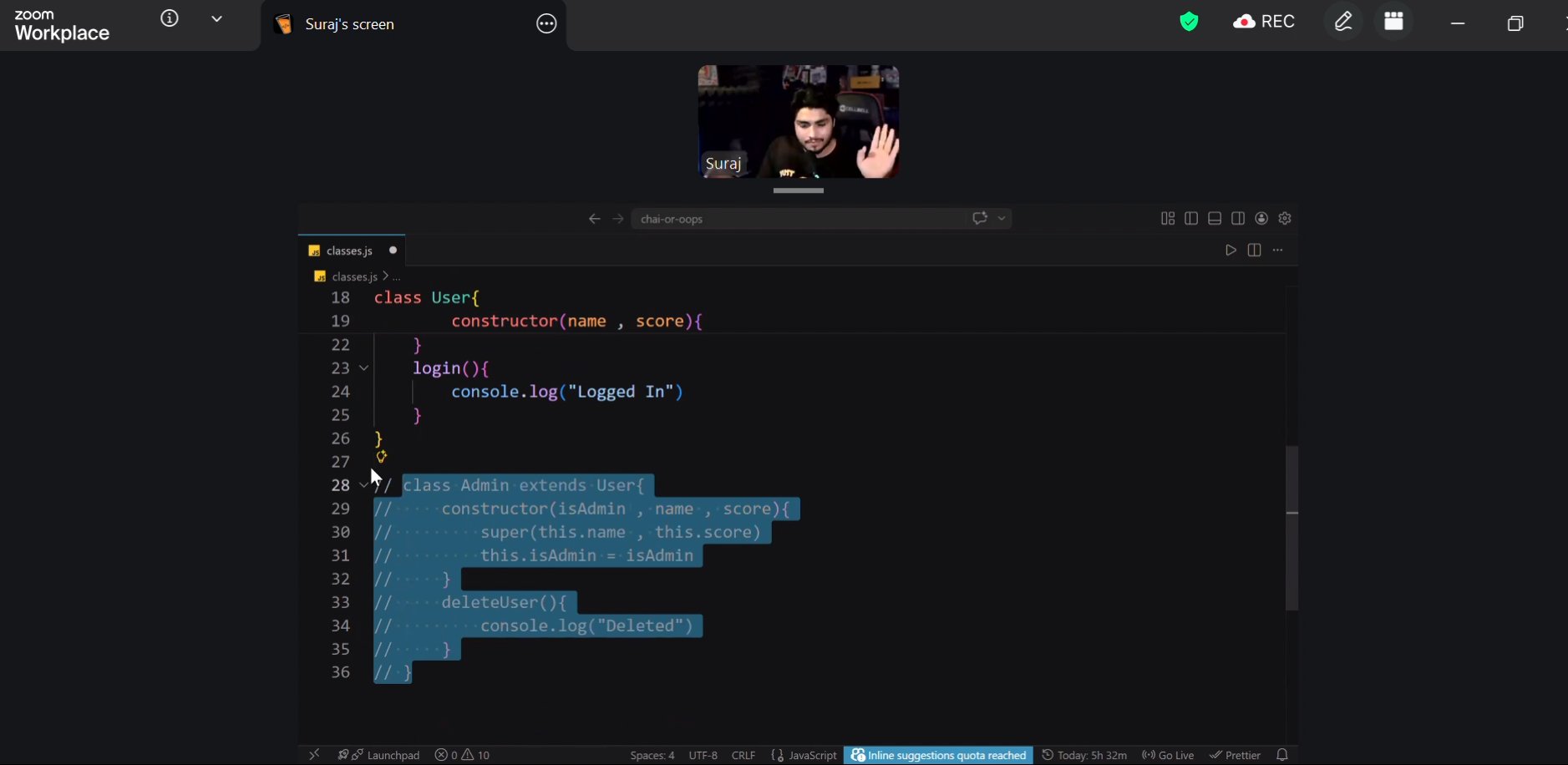Go forward using VS Code right arrow

tap(618, 219)
